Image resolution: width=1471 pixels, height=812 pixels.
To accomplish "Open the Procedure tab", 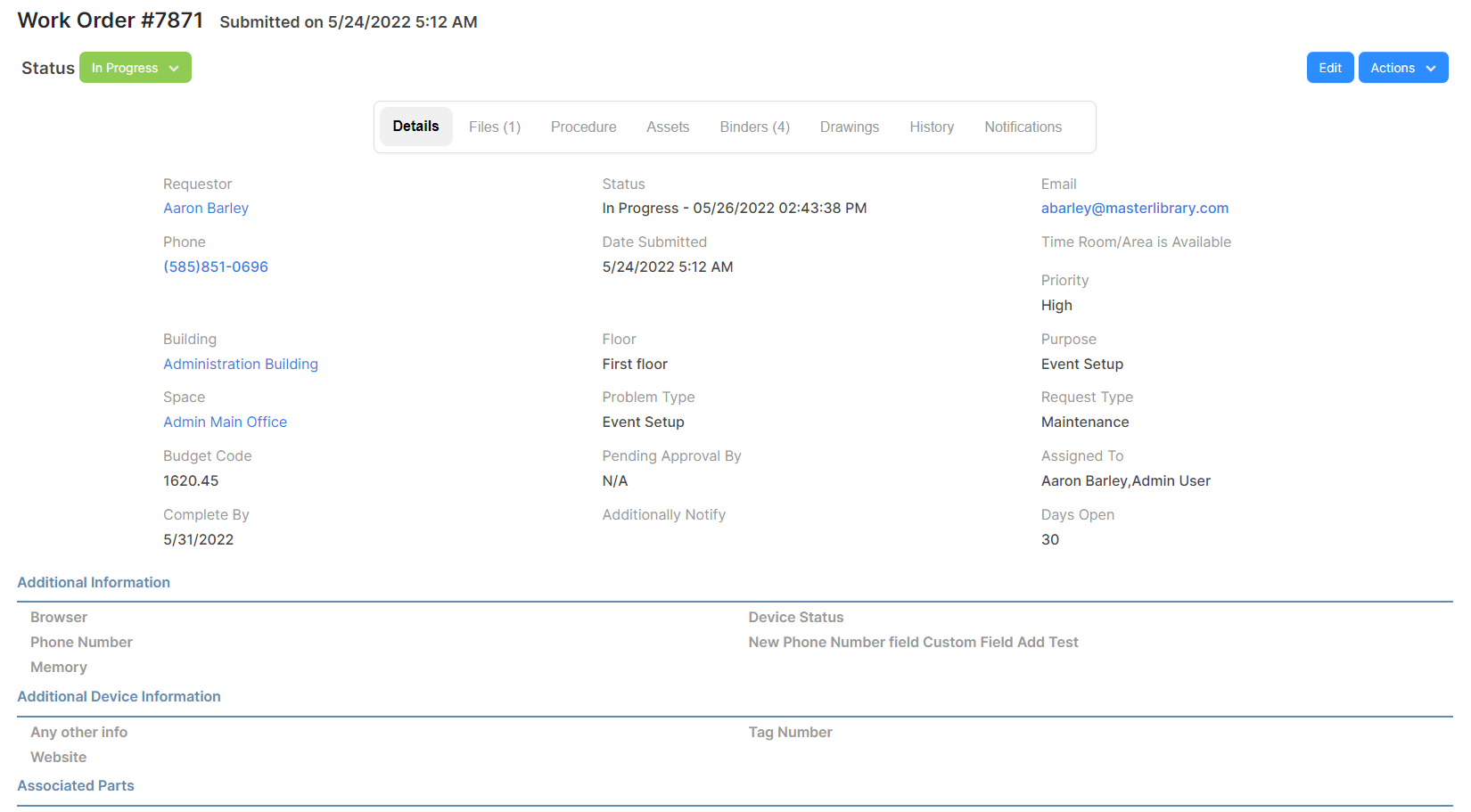I will tap(583, 127).
